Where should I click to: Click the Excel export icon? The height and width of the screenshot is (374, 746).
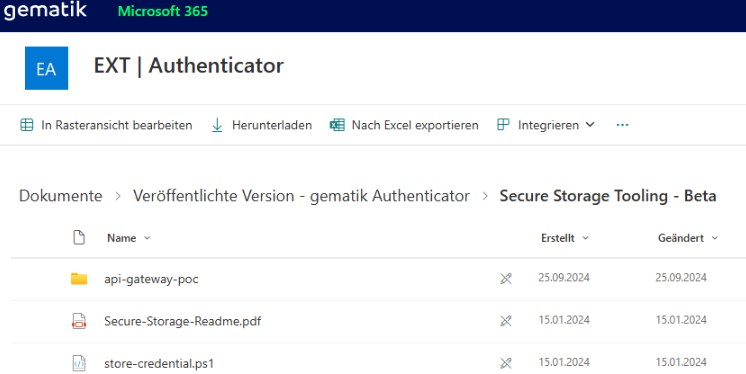click(x=337, y=125)
